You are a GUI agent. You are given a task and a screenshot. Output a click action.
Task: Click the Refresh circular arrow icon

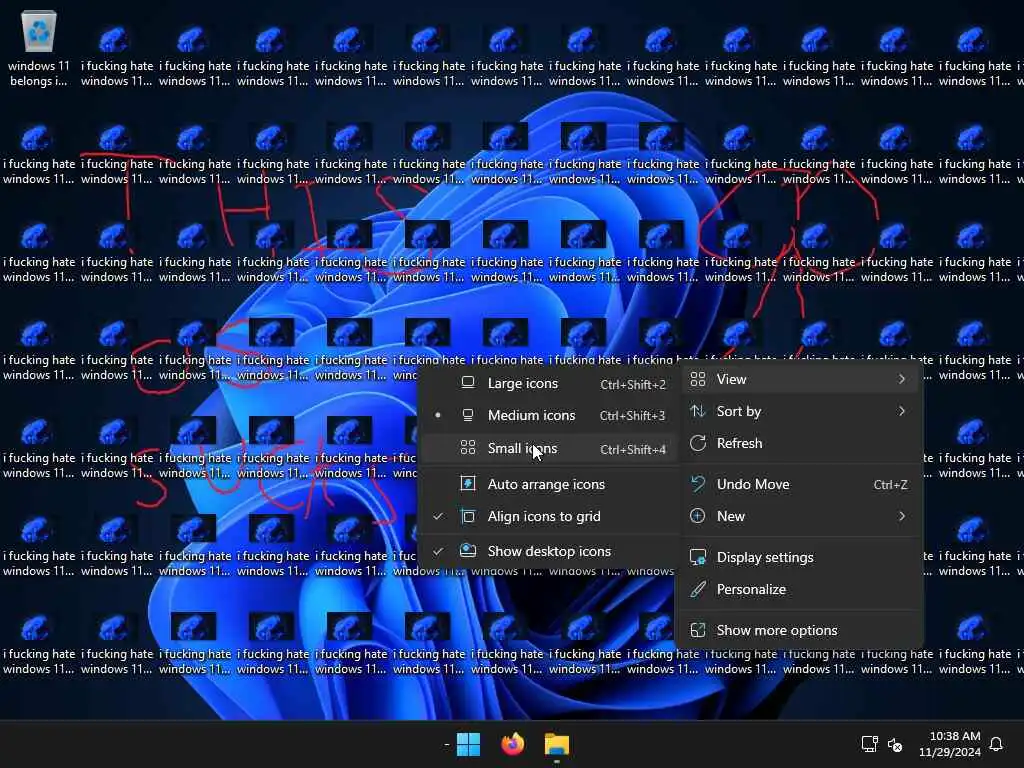[x=697, y=443]
